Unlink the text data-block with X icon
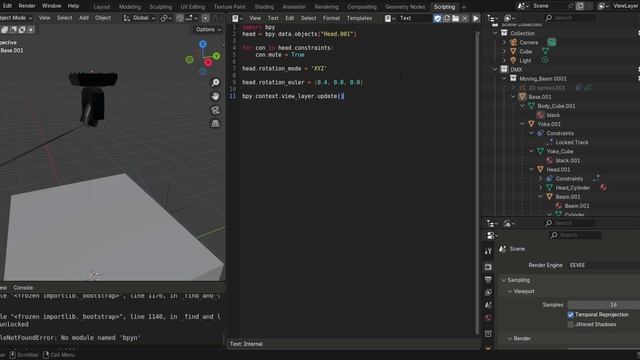The width and height of the screenshot is (640, 360). pos(464,18)
